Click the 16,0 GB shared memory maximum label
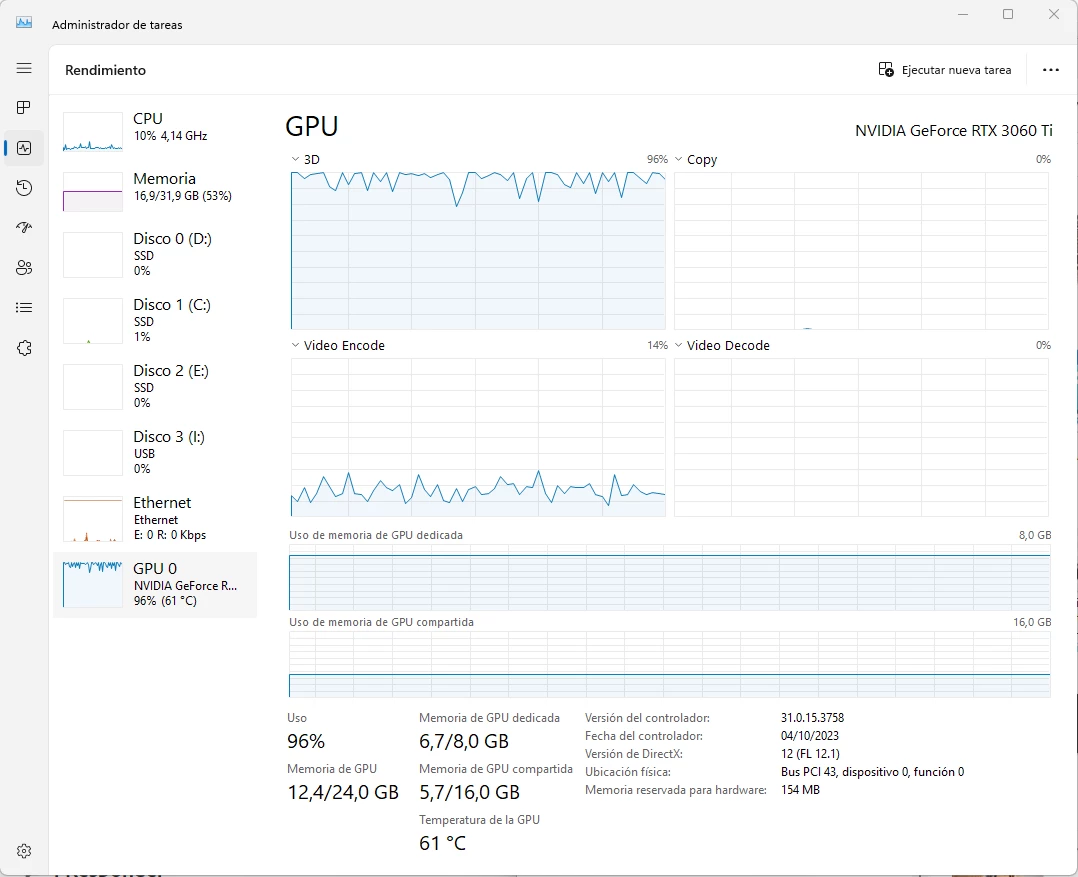The width and height of the screenshot is (1078, 877). pos(1032,622)
